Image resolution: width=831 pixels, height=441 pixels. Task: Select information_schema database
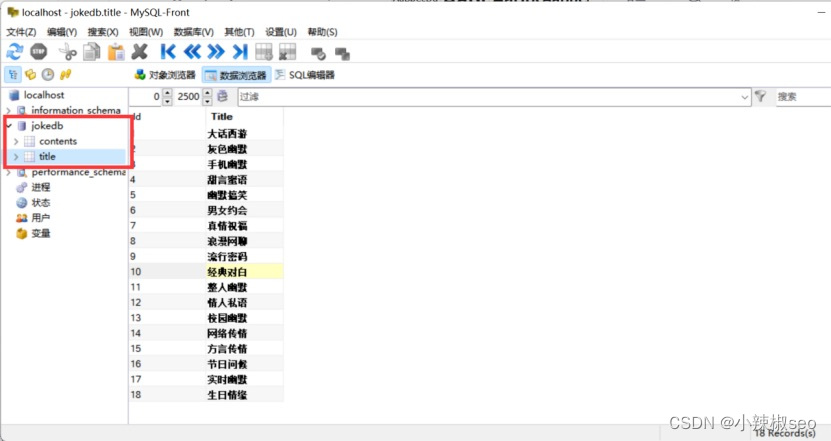(x=75, y=110)
